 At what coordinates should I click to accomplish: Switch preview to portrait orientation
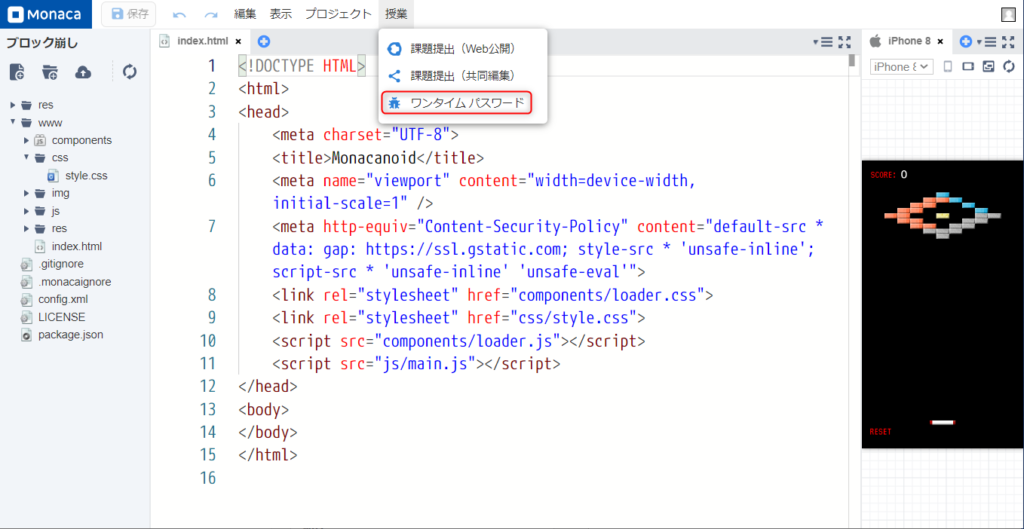click(x=946, y=67)
